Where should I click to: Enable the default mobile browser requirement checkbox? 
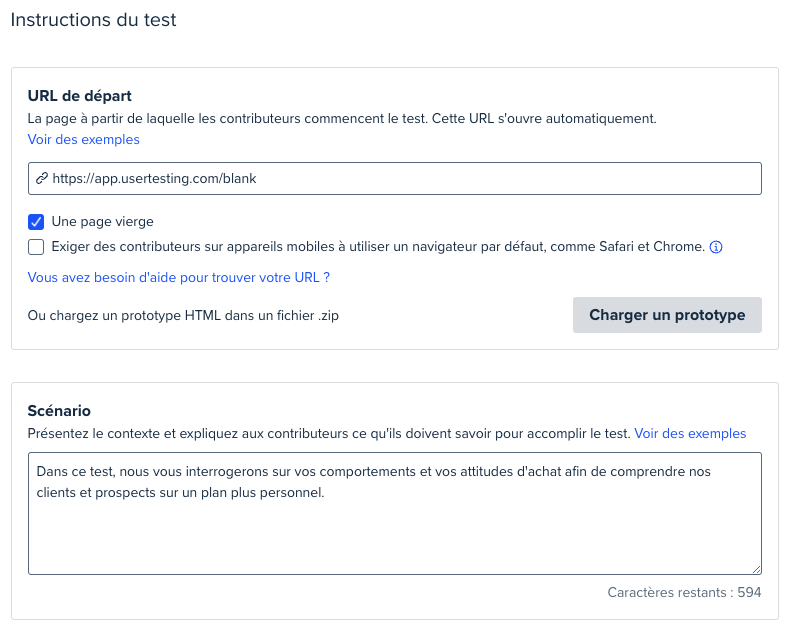36,247
